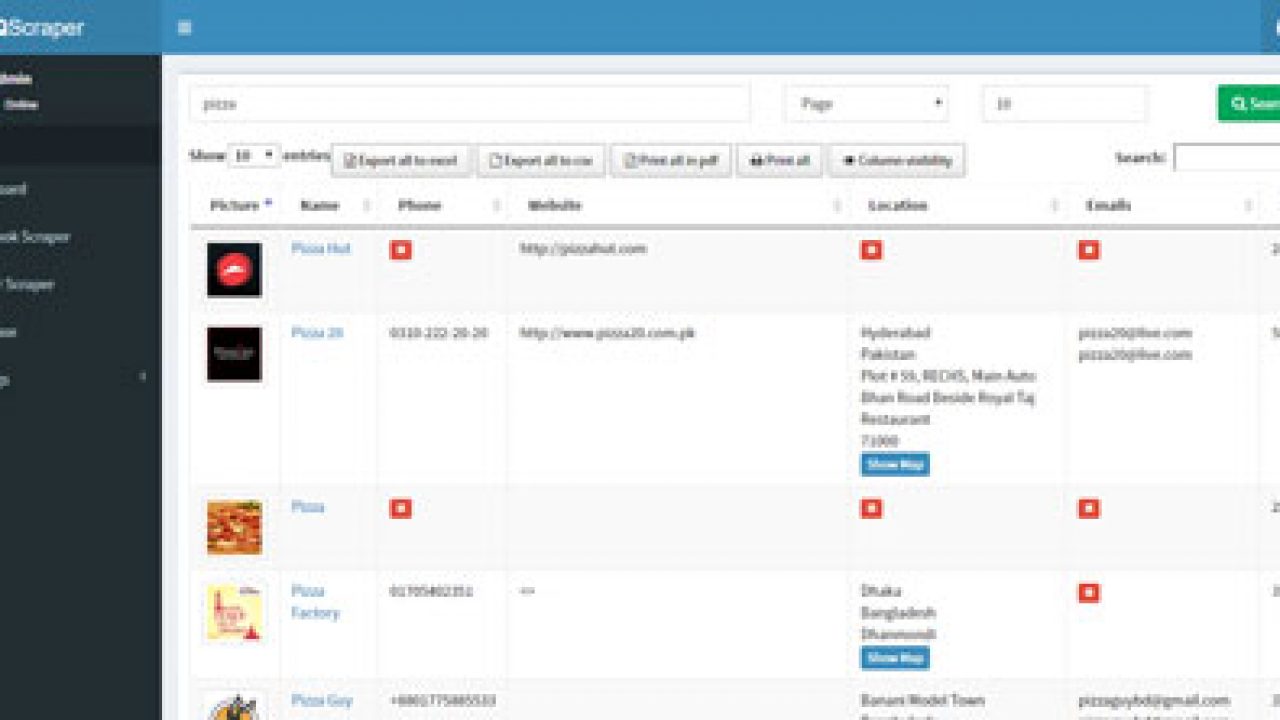Focus the keyword field containing 'pizza'
The image size is (1280, 720).
coord(470,103)
